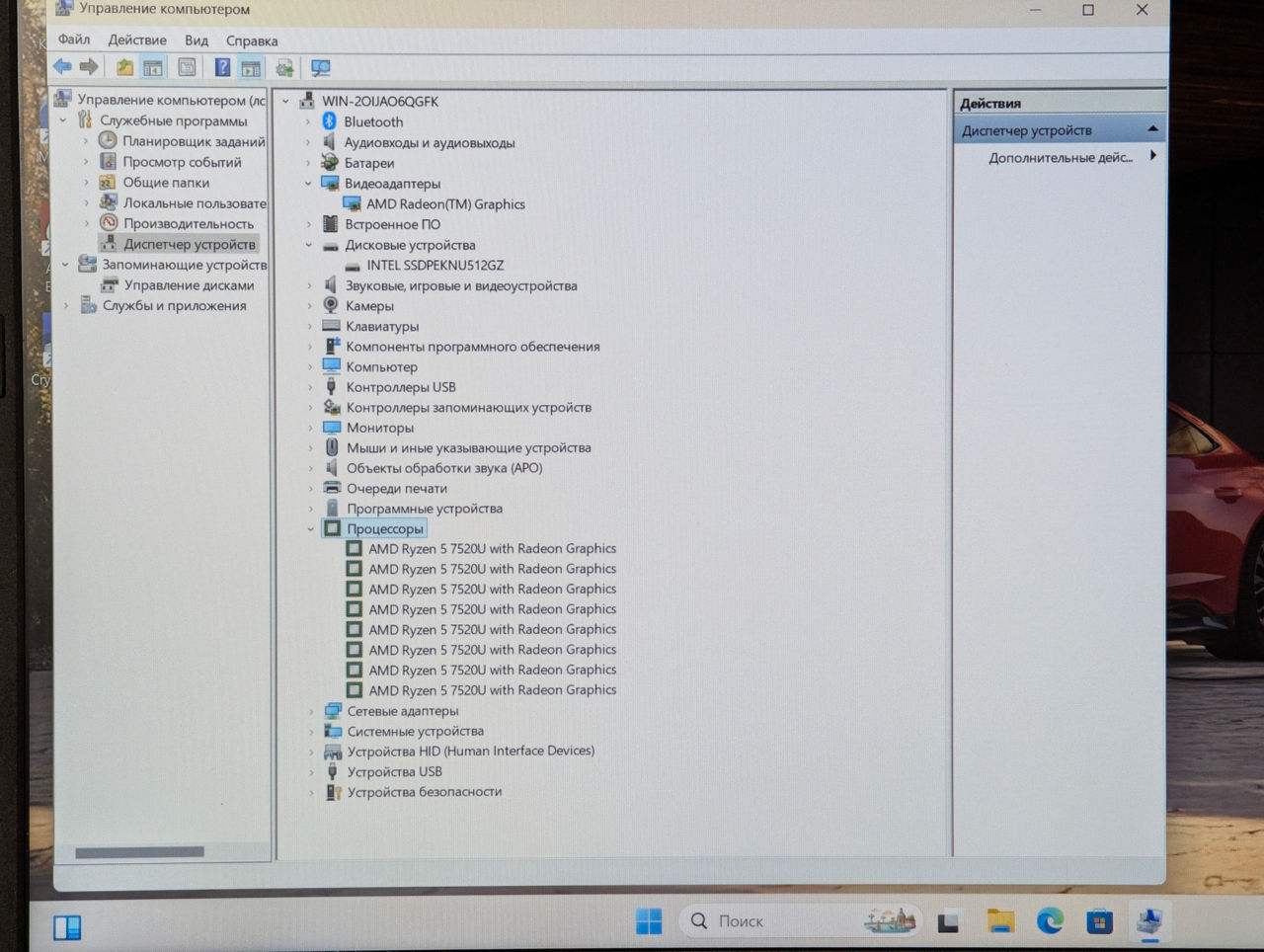
Task: Click the Мониторы monitor icon
Action: point(332,428)
